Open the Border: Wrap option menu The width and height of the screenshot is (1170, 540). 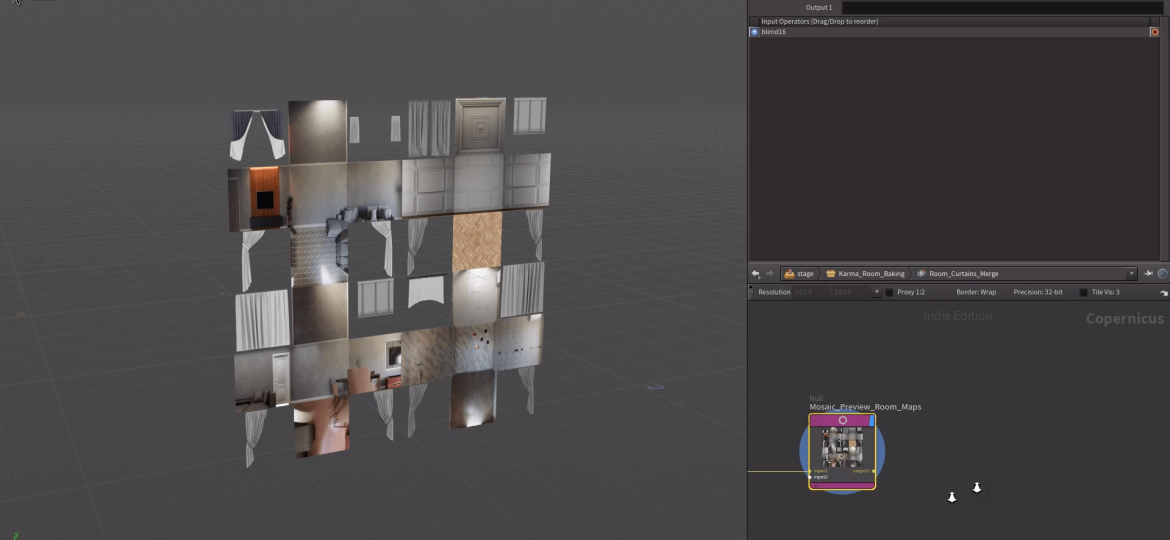point(975,292)
